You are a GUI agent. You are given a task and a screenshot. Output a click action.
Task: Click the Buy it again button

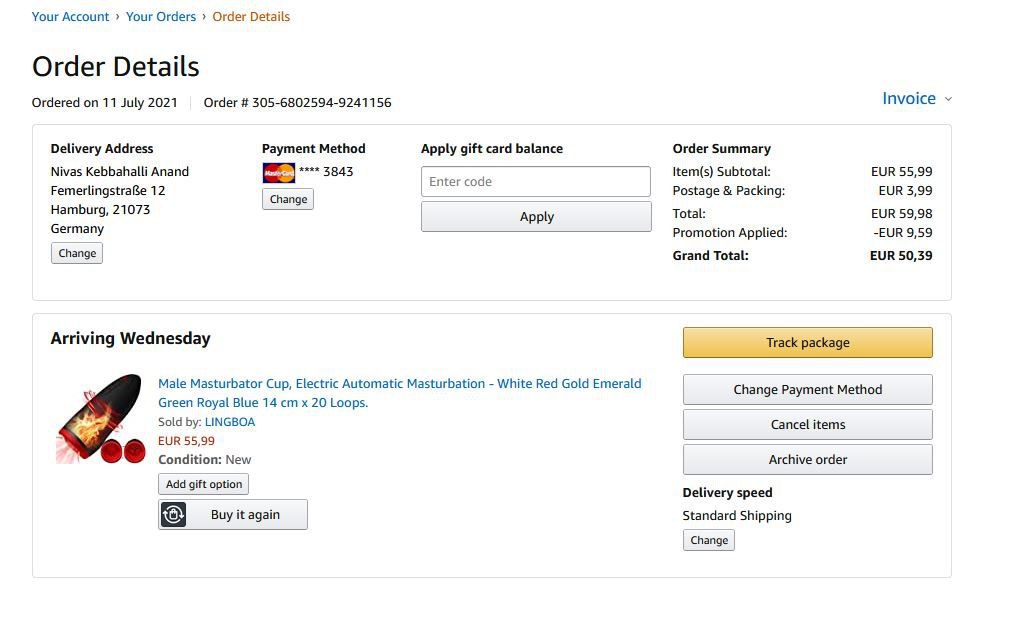point(245,515)
